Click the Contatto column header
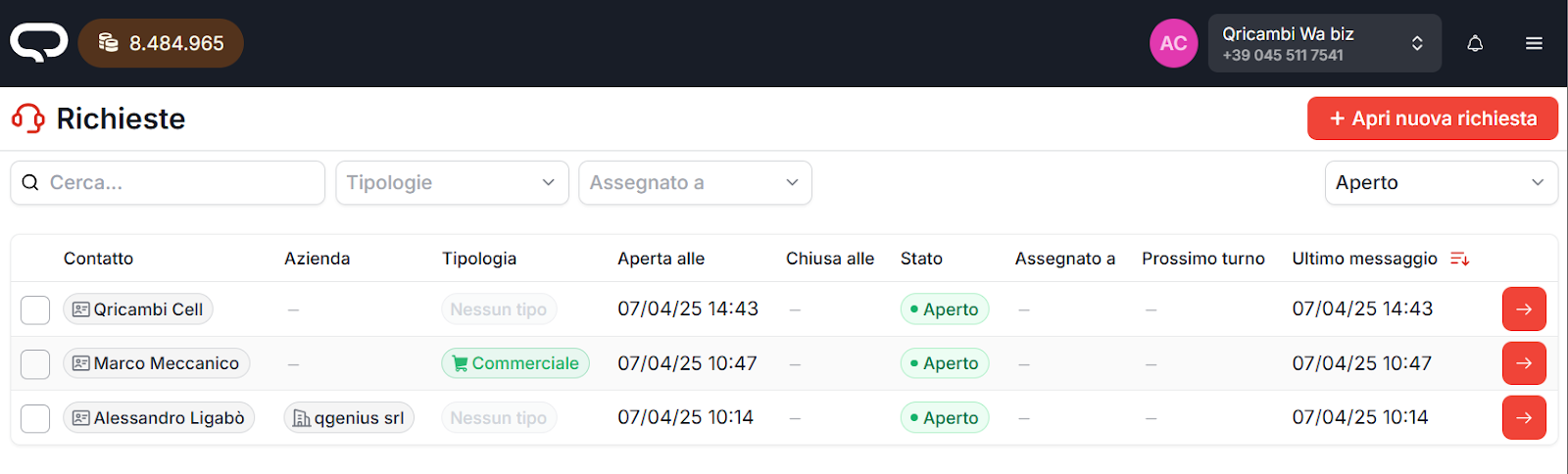This screenshot has width=1568, height=474. pyautogui.click(x=98, y=259)
